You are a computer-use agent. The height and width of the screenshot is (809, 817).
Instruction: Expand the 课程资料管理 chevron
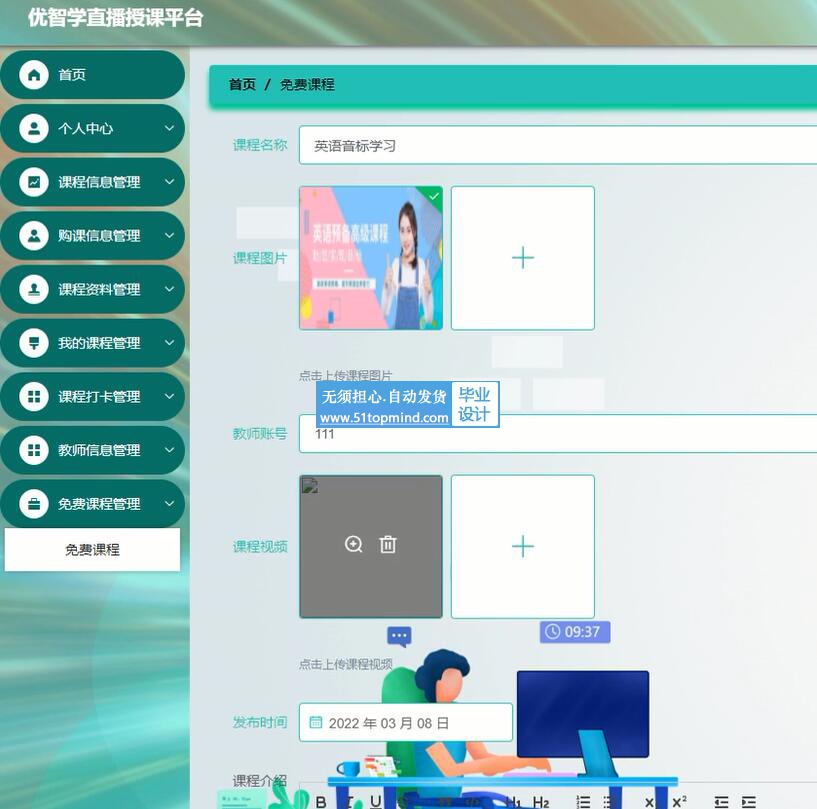[x=169, y=289]
